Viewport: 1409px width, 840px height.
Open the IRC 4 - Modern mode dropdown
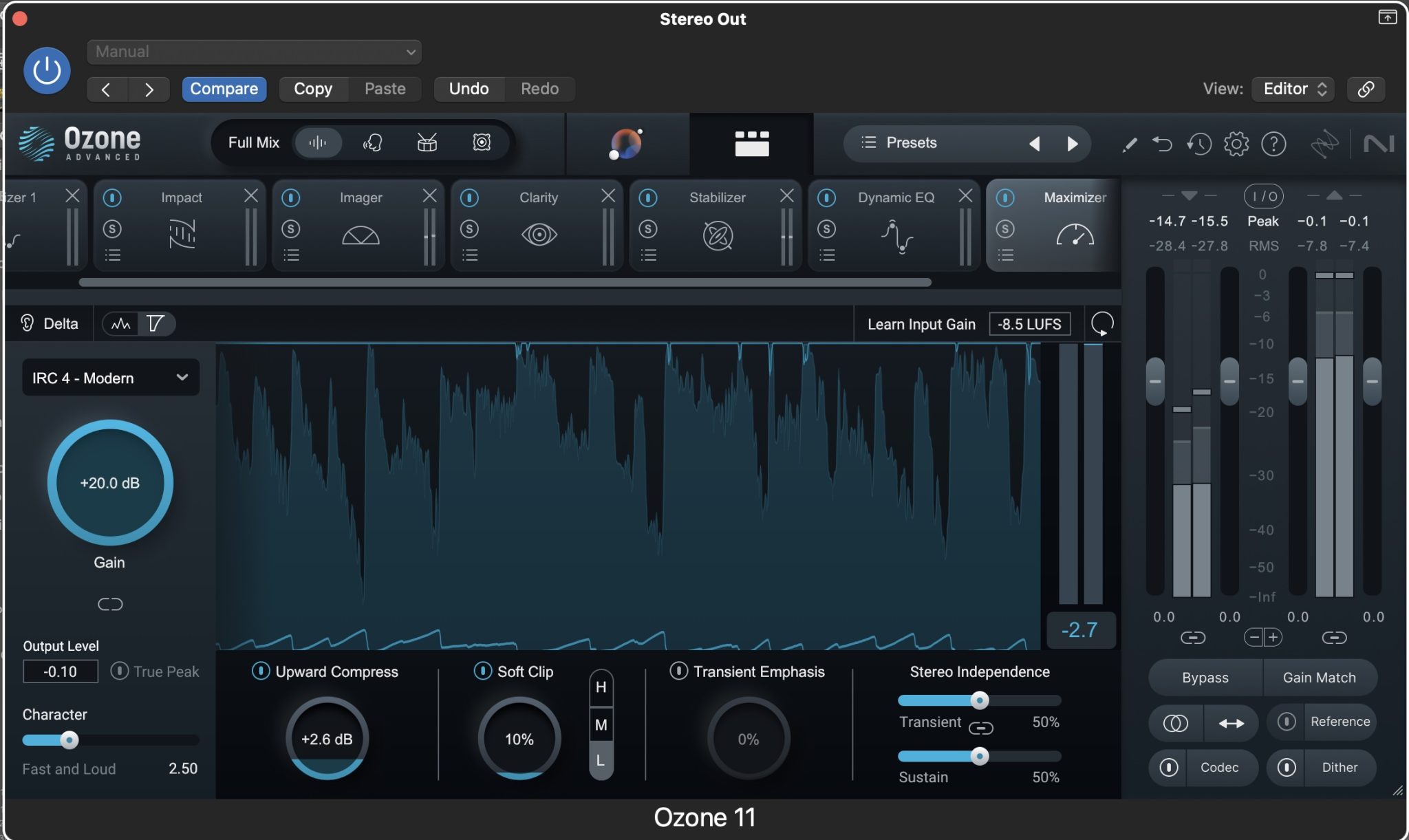[110, 377]
